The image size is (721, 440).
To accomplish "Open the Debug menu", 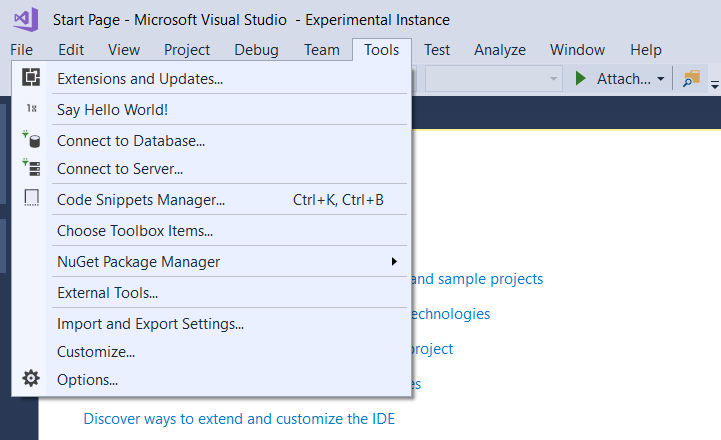I will (x=256, y=50).
